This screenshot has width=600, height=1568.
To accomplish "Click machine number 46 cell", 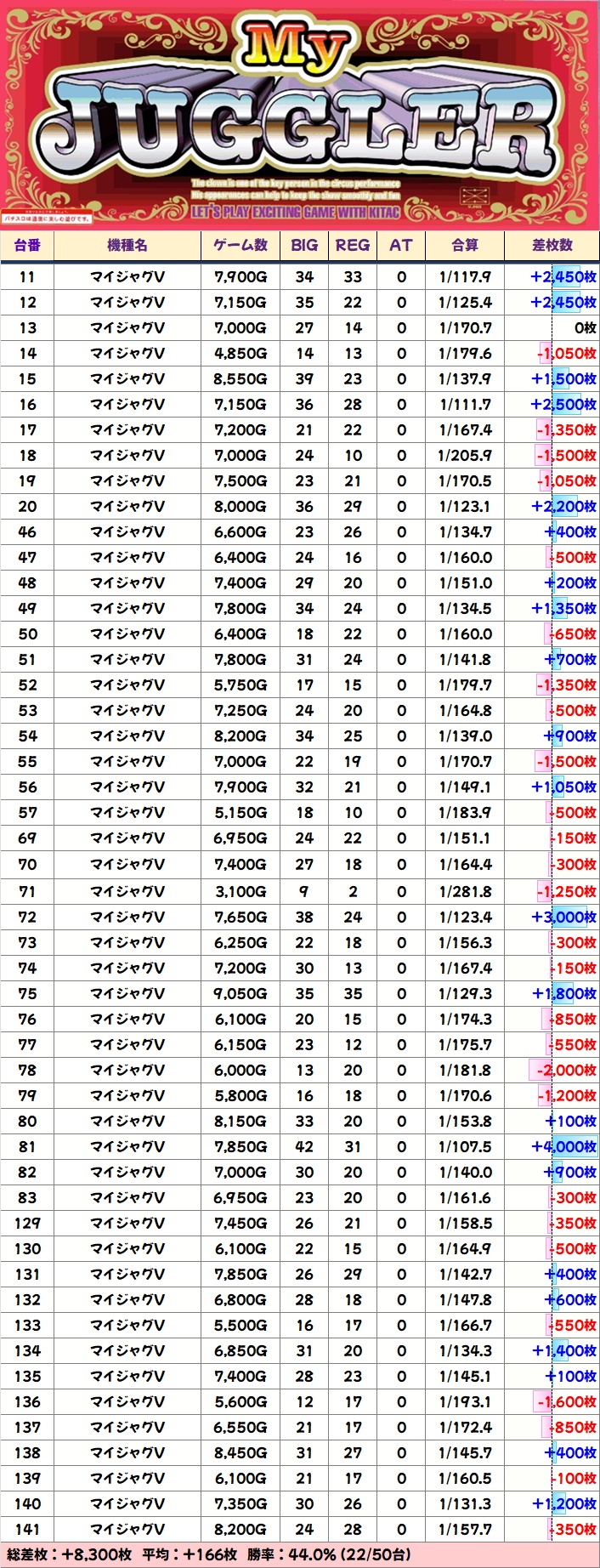I will 27,531.
